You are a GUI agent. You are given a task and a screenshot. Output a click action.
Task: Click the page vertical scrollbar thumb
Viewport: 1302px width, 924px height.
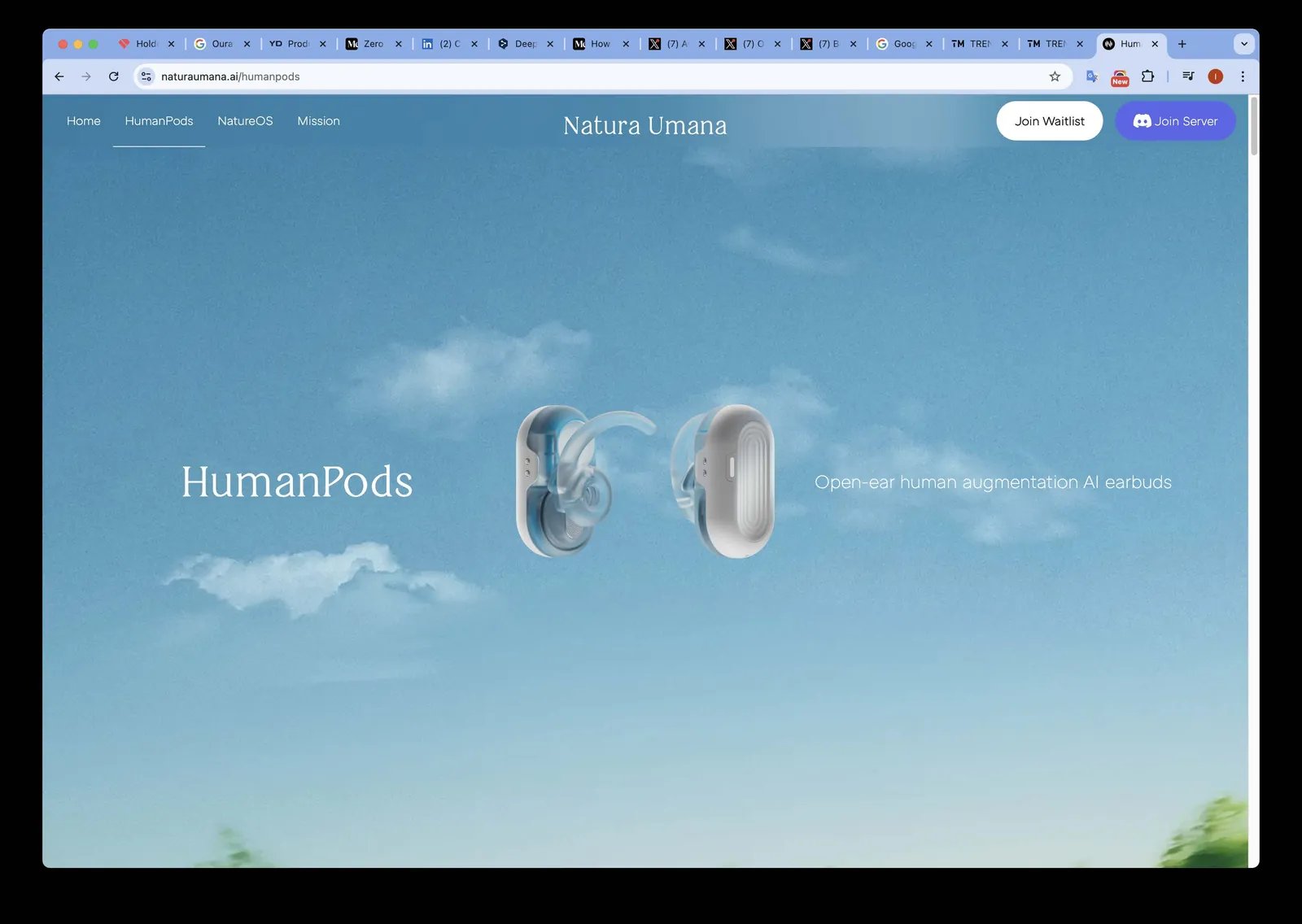(x=1254, y=126)
